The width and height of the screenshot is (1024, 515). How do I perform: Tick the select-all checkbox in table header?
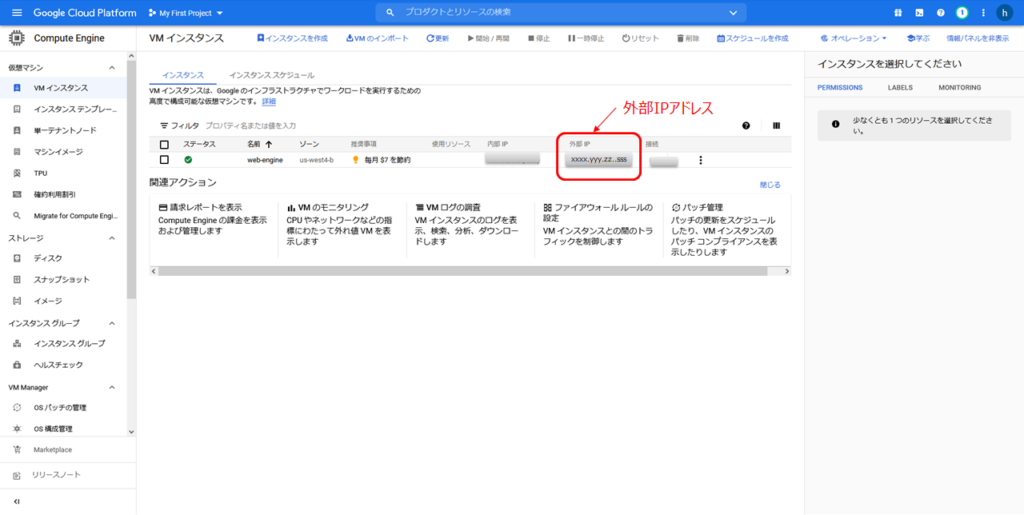coord(165,145)
